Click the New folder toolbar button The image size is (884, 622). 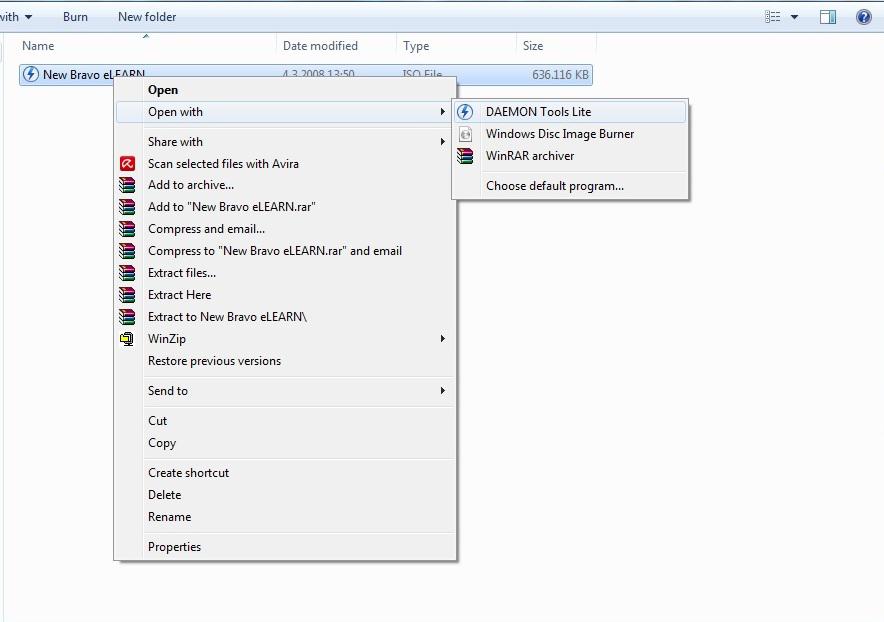(147, 17)
